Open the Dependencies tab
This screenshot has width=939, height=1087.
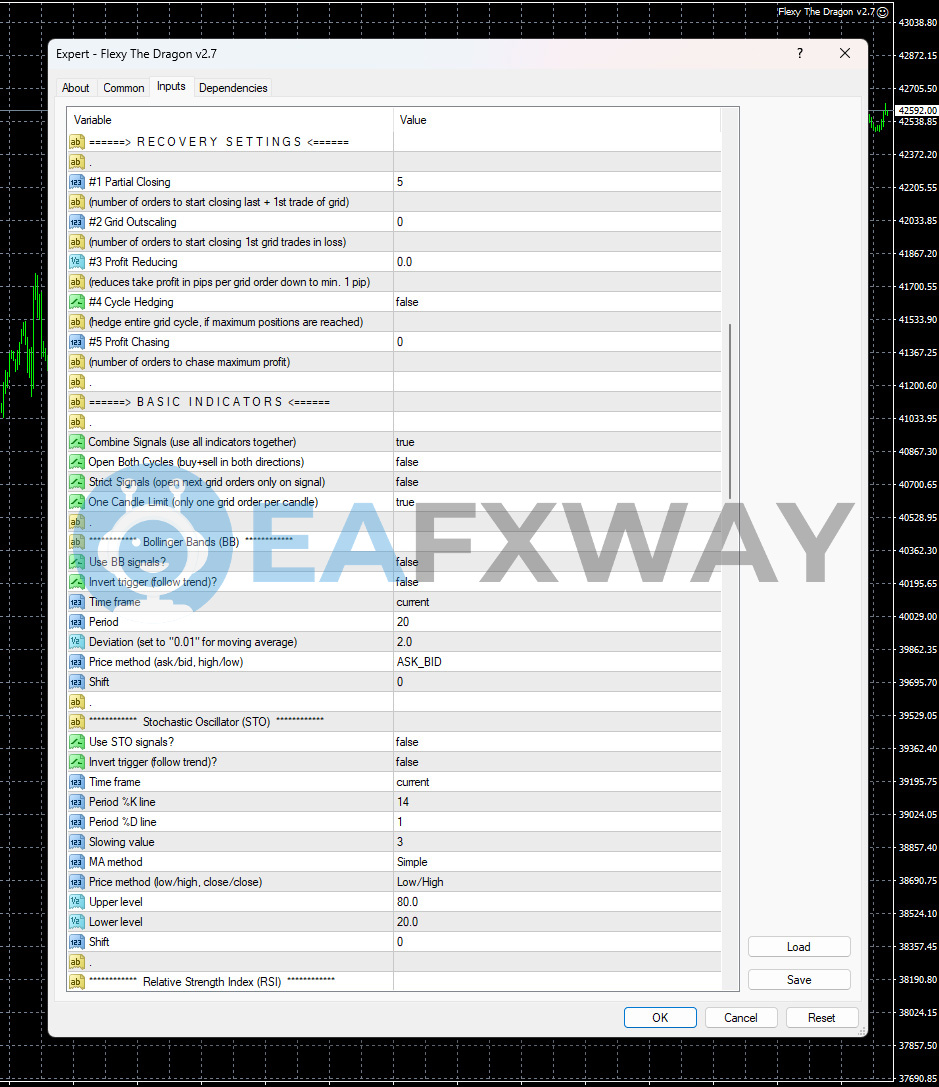(x=233, y=88)
